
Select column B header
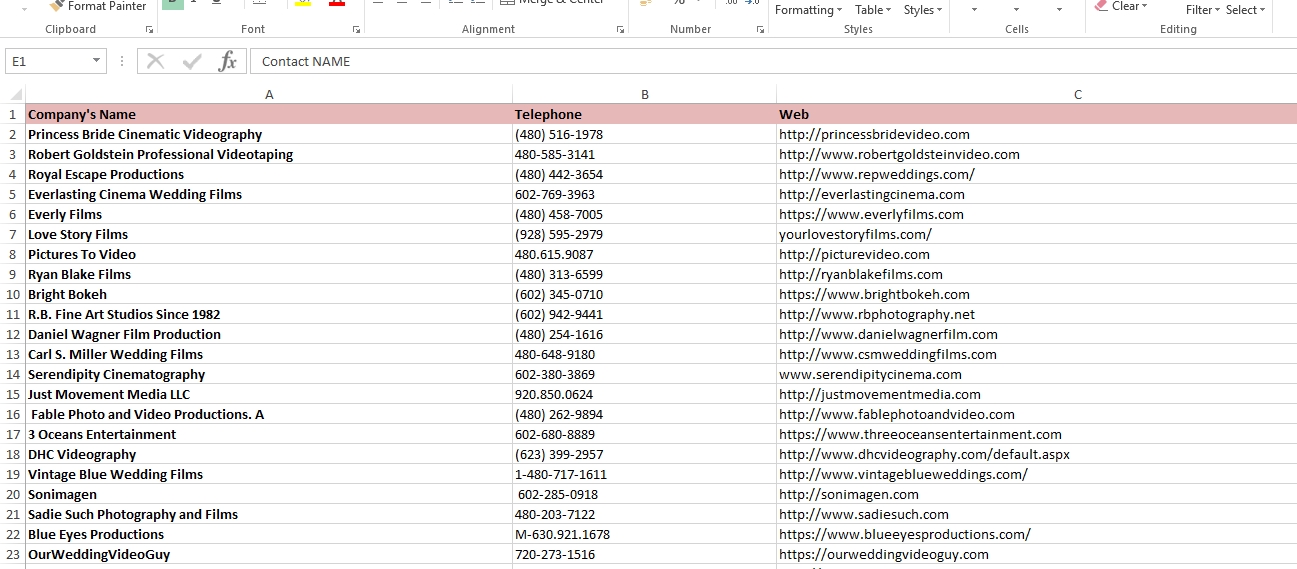(x=645, y=94)
